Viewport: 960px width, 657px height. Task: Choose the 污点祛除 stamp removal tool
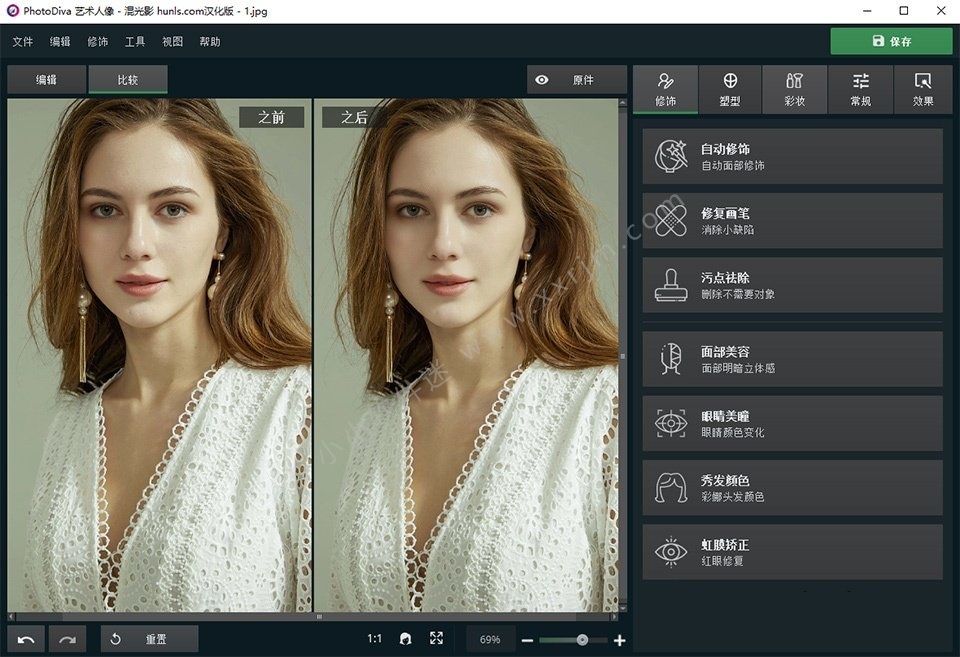point(792,285)
